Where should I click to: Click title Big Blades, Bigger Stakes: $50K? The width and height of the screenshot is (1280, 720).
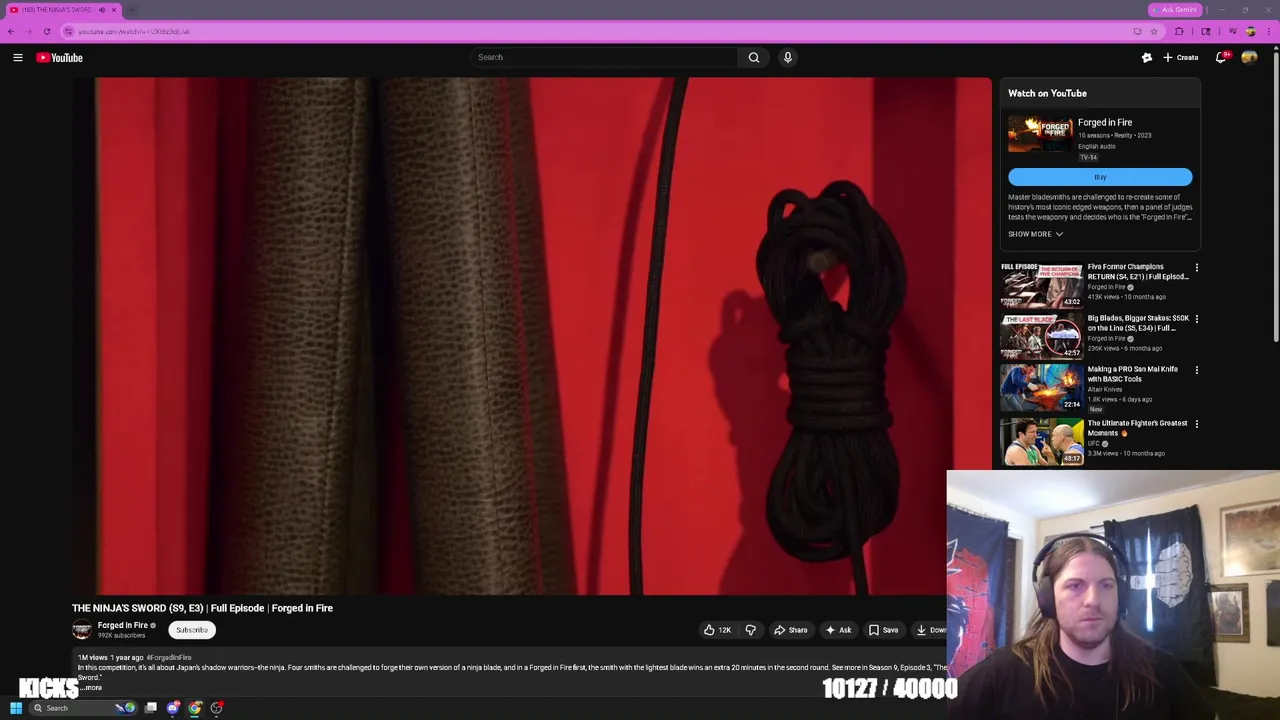point(1138,323)
